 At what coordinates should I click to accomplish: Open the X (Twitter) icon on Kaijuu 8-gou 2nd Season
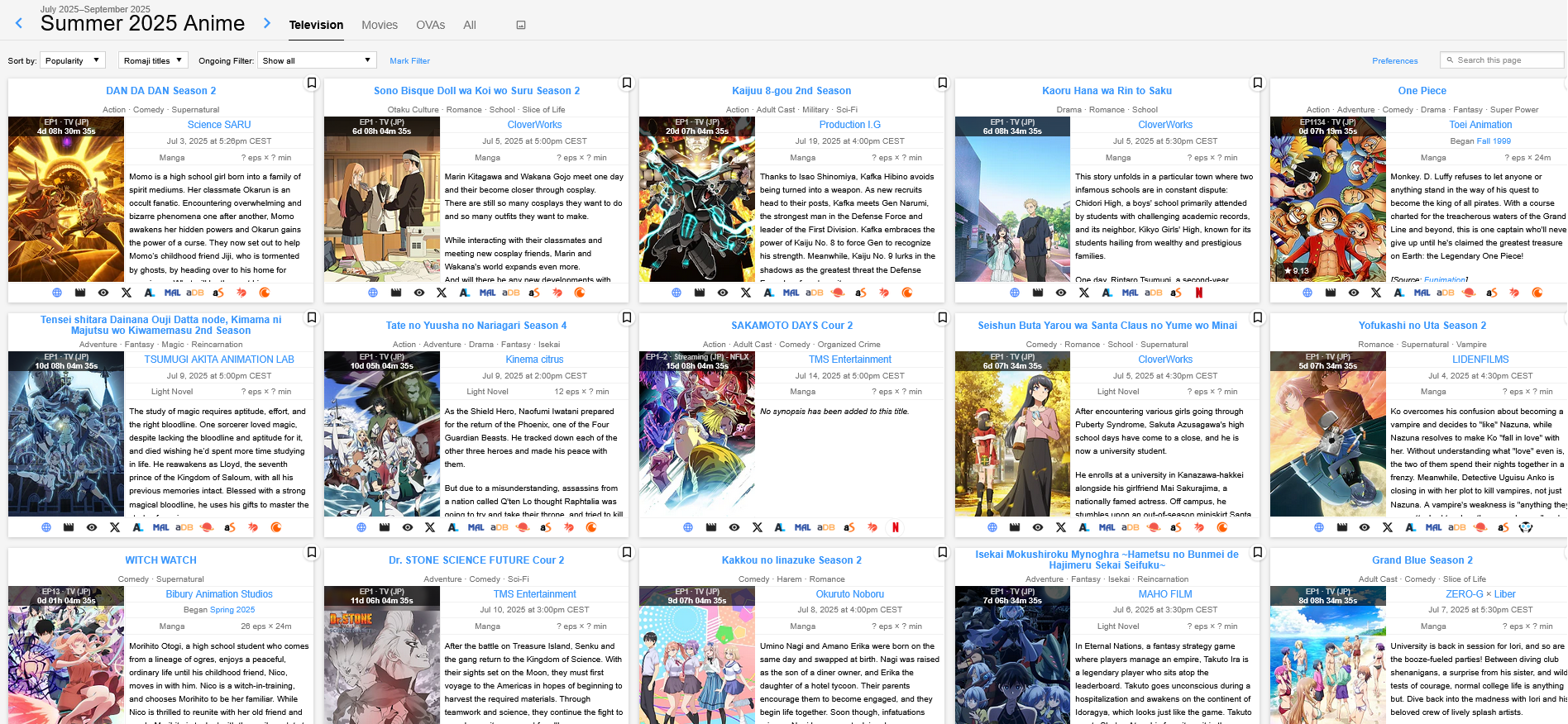click(x=746, y=293)
